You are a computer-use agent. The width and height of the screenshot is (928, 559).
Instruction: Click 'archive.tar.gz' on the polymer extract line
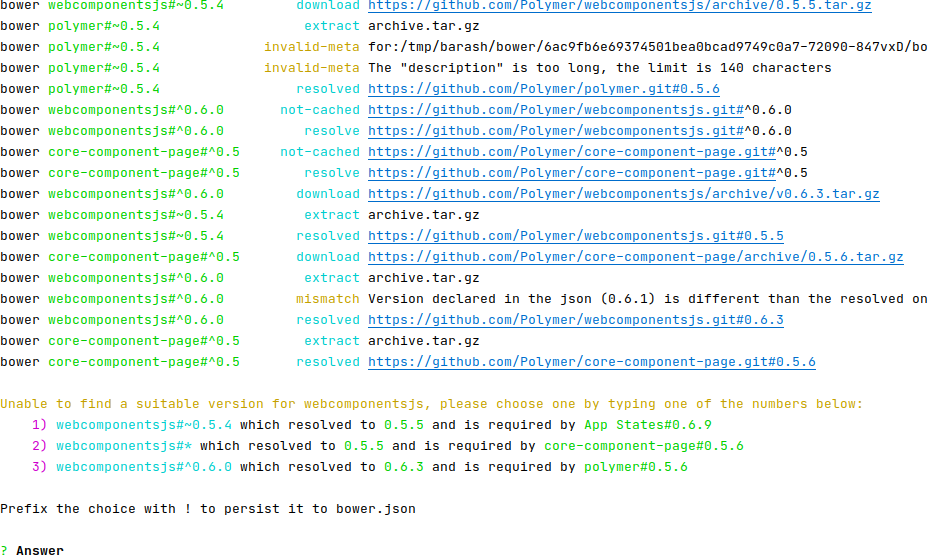click(x=424, y=27)
